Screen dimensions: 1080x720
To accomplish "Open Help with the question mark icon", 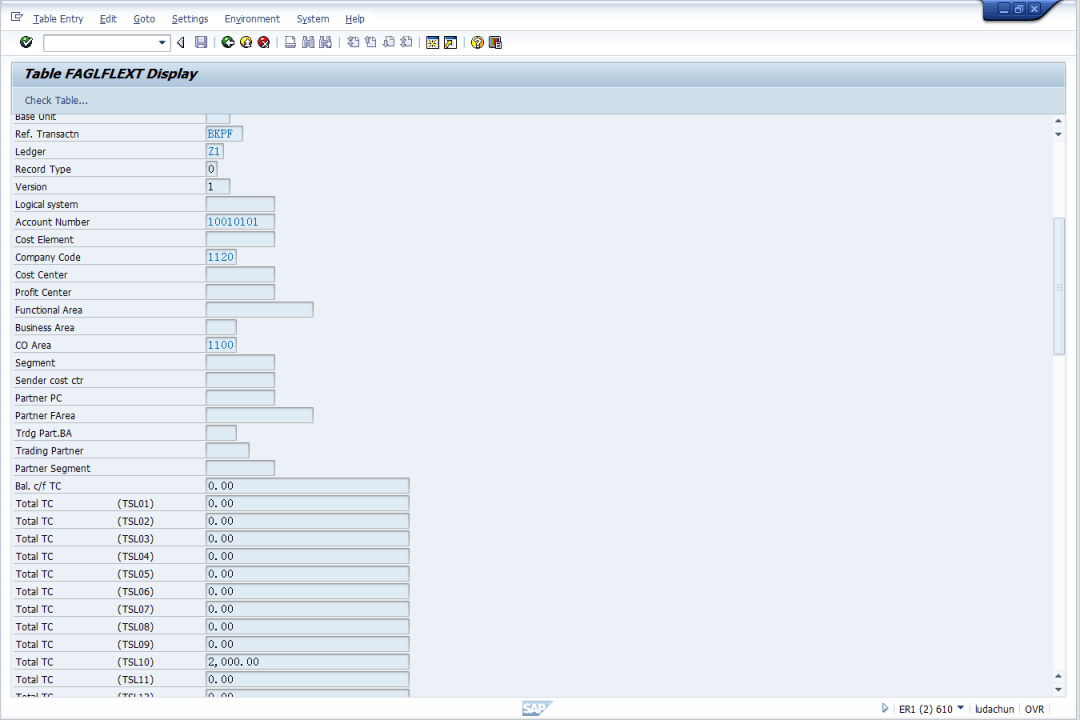I will 477,42.
